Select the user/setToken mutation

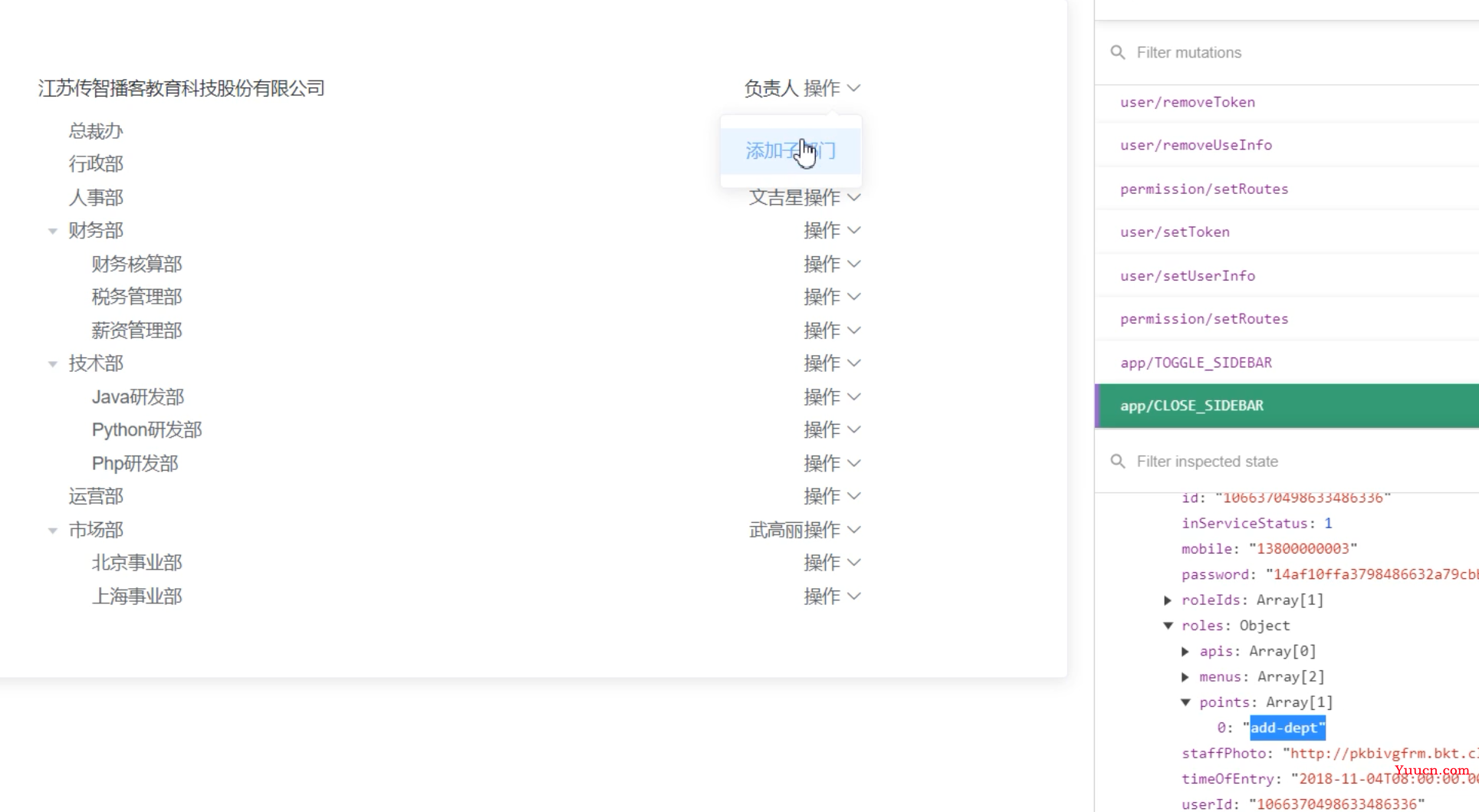coord(1287,232)
